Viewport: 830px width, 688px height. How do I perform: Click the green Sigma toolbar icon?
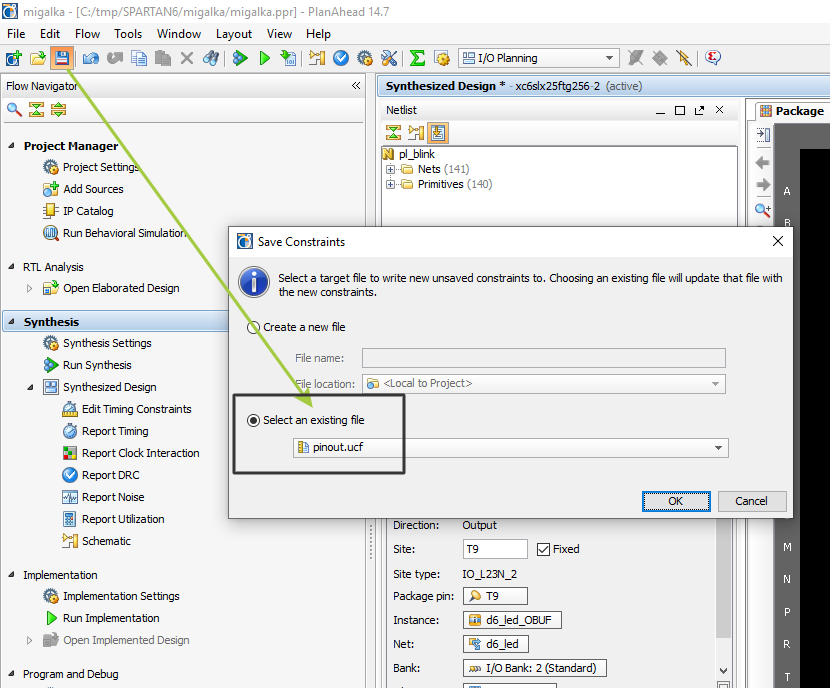pyautogui.click(x=418, y=58)
